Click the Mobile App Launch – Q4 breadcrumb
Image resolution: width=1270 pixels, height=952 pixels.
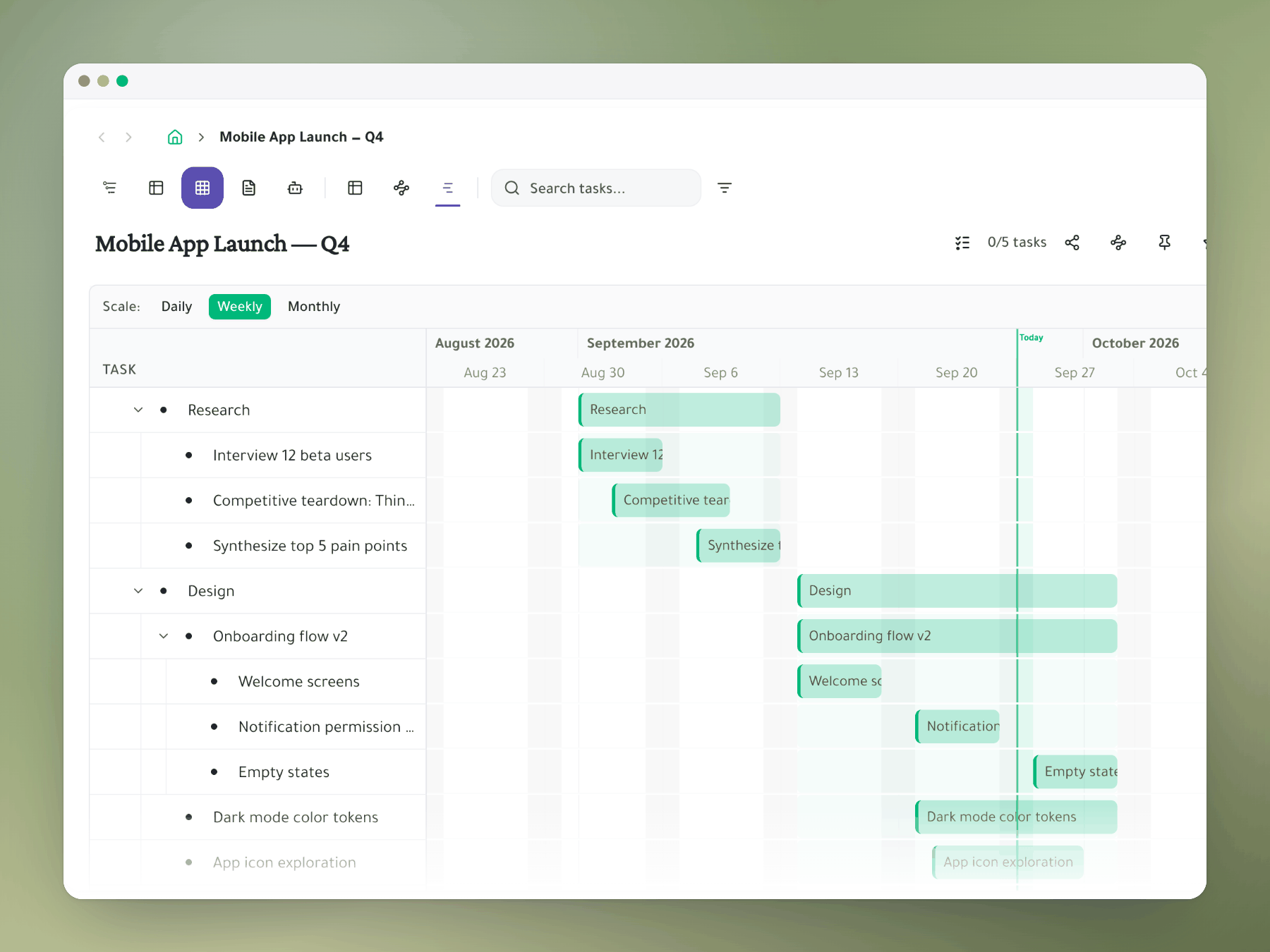tap(301, 137)
